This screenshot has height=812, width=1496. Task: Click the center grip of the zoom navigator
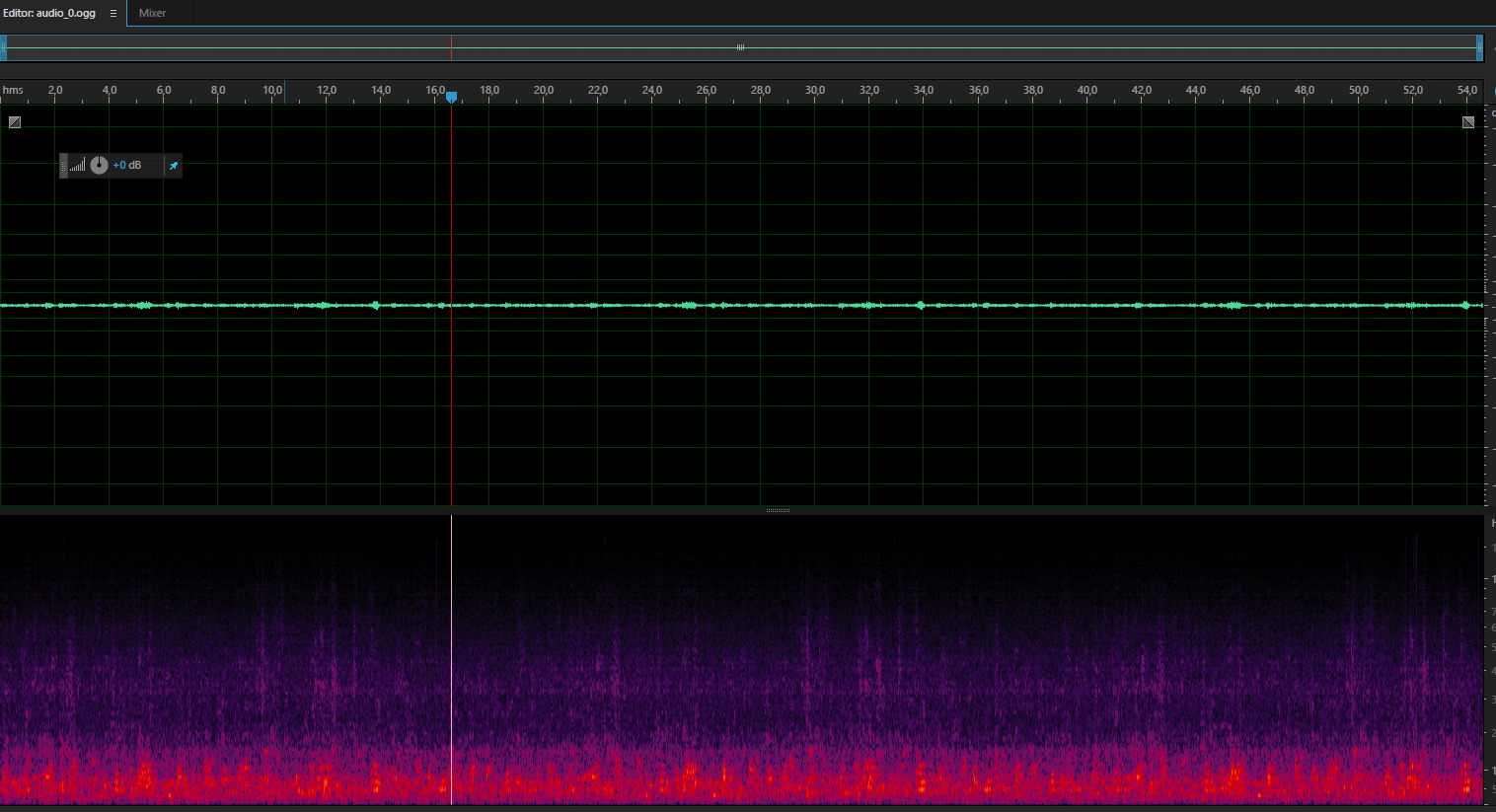pos(740,47)
